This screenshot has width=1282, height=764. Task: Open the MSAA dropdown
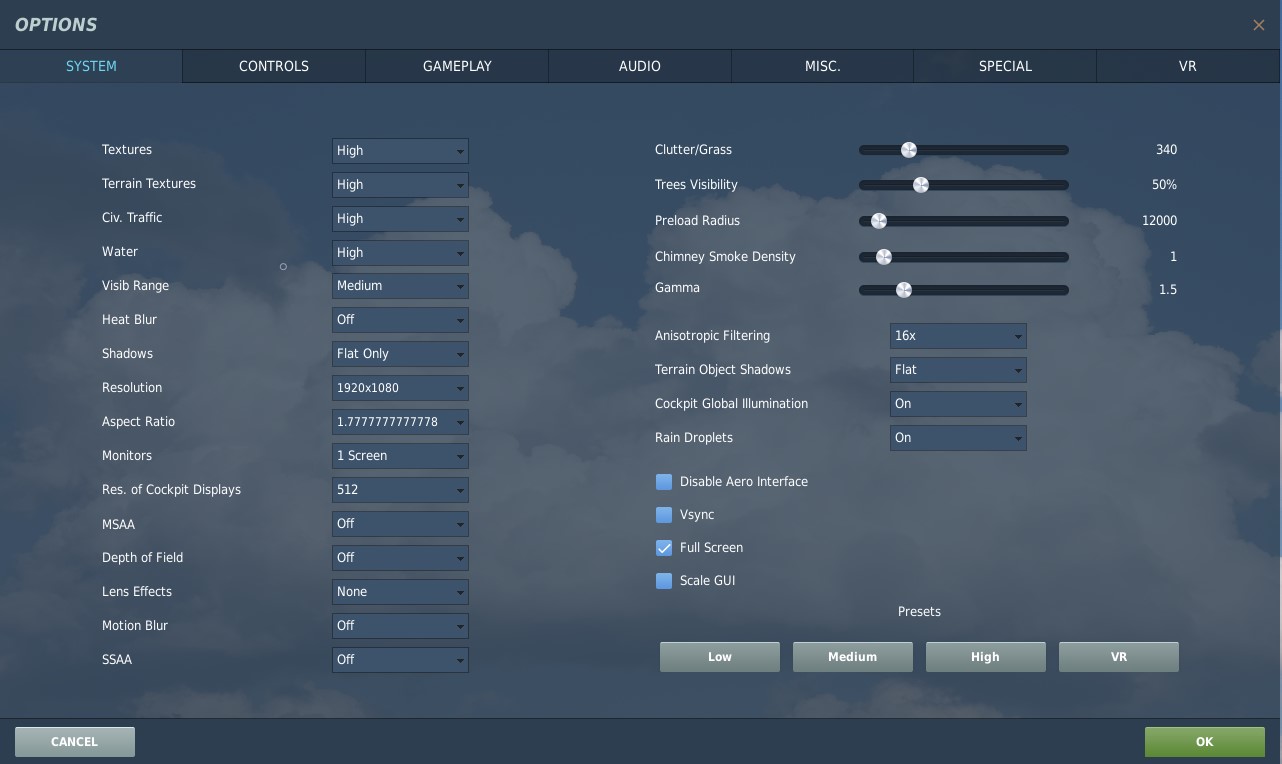point(400,524)
